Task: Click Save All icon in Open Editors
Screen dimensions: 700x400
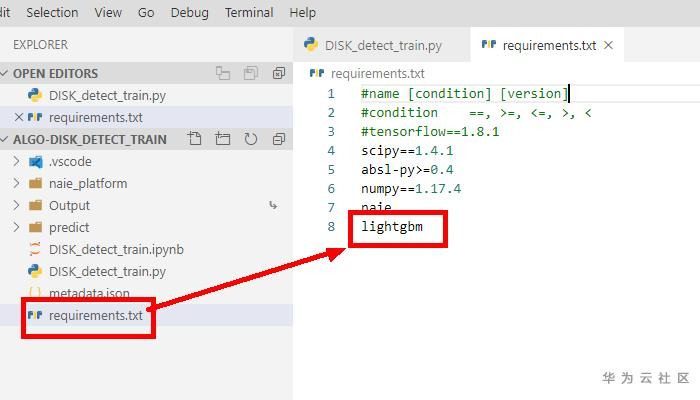Action: (x=250, y=73)
